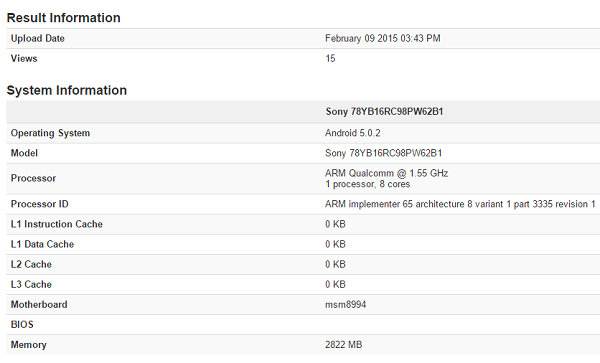The height and width of the screenshot is (363, 600).
Task: Click the 2822 MB memory value
Action: tap(344, 345)
